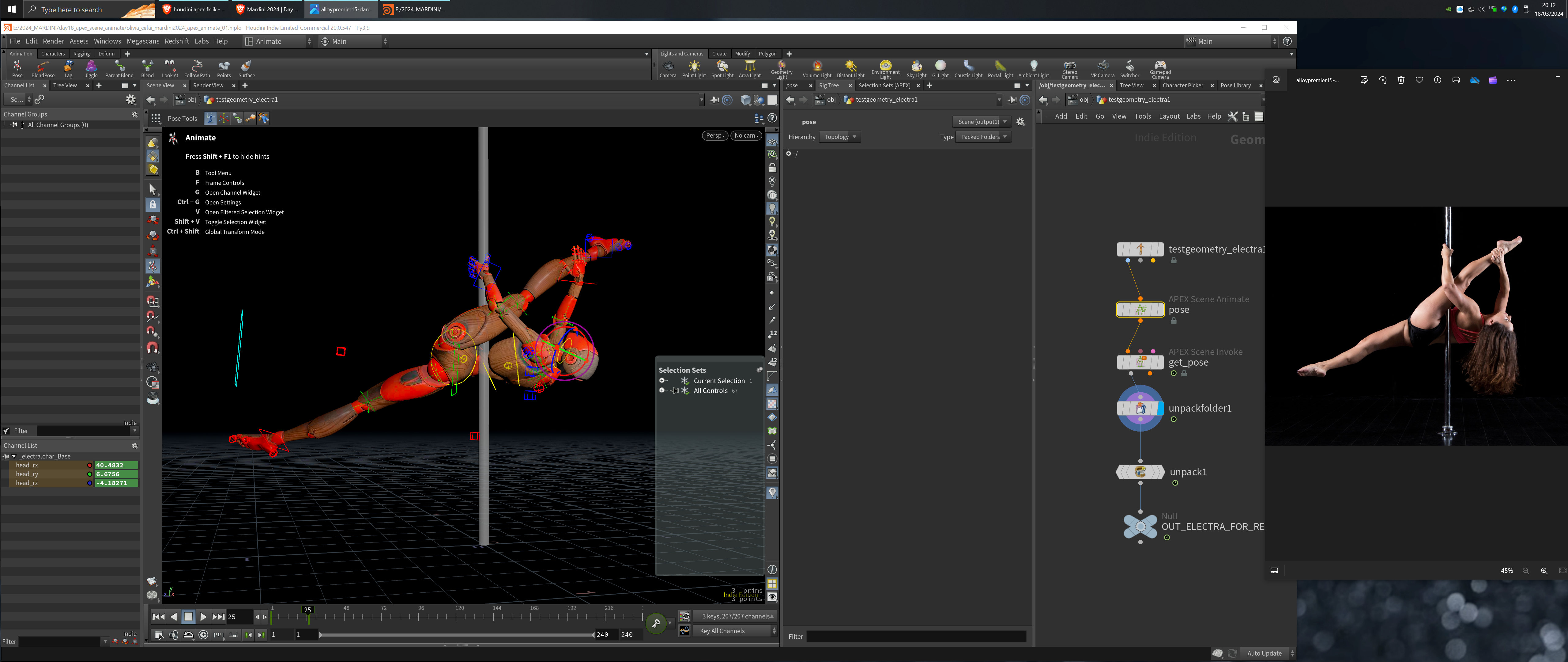Click the unpackfolder1 node icon

pyautogui.click(x=1140, y=408)
